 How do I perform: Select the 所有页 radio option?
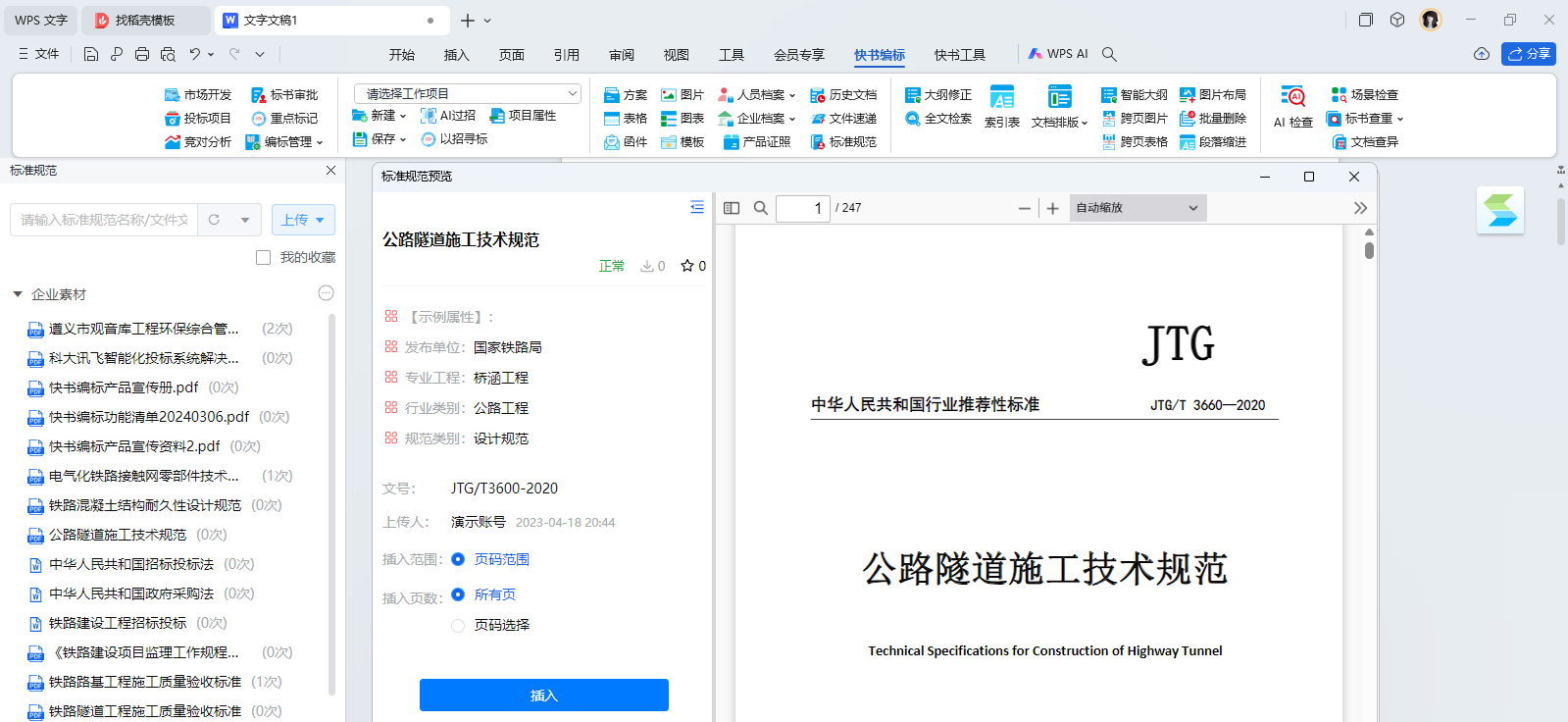click(x=458, y=594)
